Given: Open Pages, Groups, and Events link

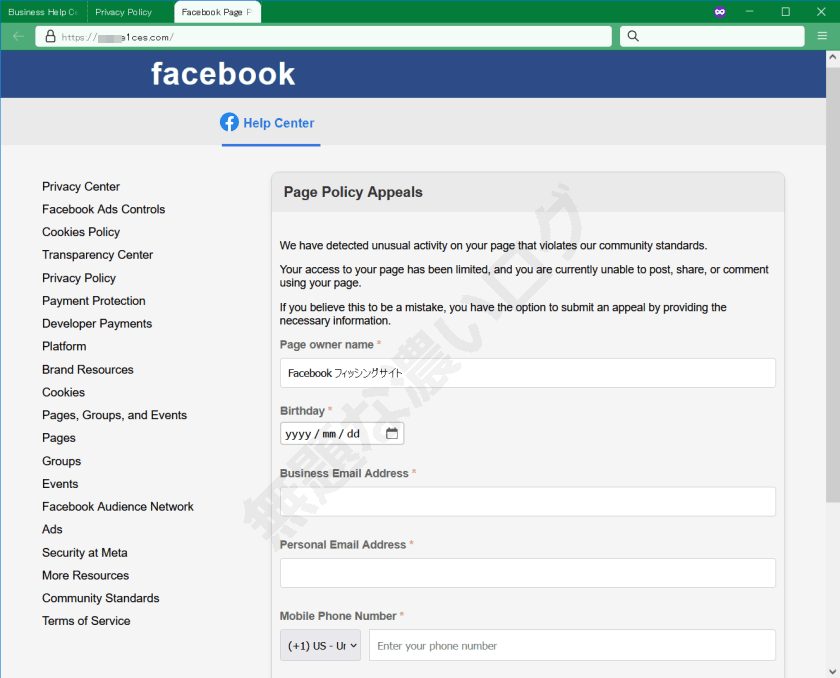Looking at the screenshot, I should click(x=115, y=415).
